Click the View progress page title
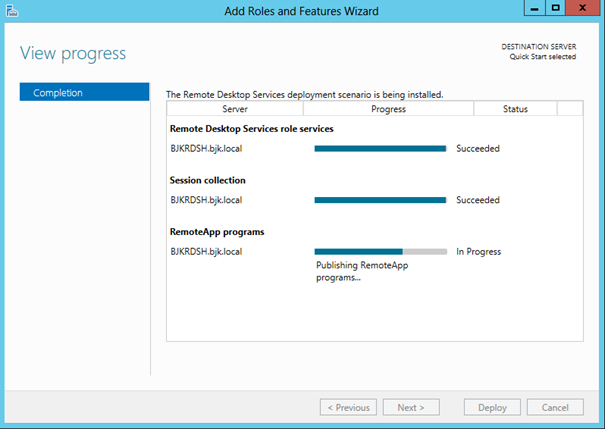Screen dimensions: 605x429 (x=73, y=54)
